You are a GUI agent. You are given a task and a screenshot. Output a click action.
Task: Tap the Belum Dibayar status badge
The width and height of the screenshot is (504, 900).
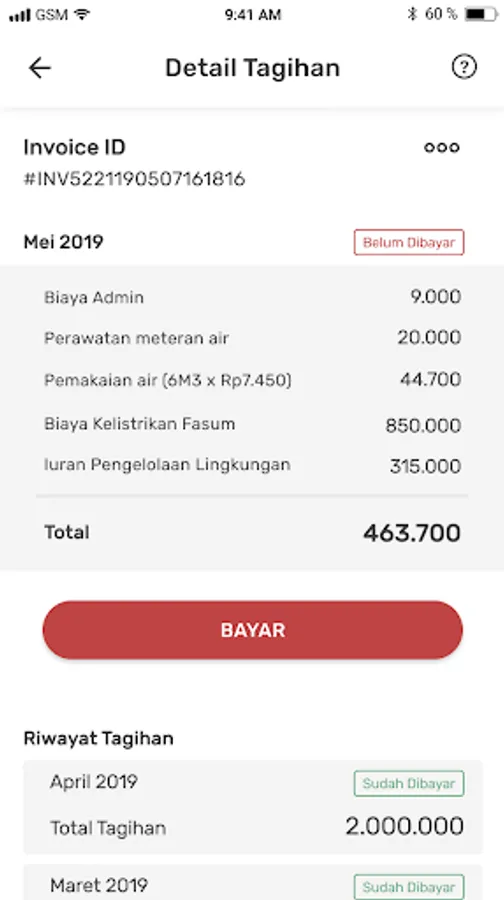tap(409, 242)
